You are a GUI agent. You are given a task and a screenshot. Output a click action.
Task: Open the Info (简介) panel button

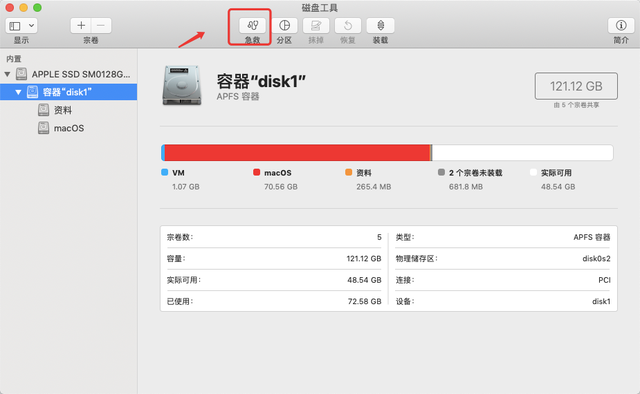[621, 26]
